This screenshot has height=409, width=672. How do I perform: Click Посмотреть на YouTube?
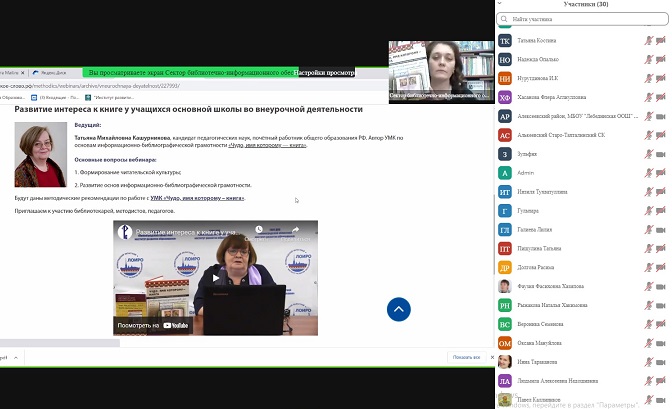[153, 325]
